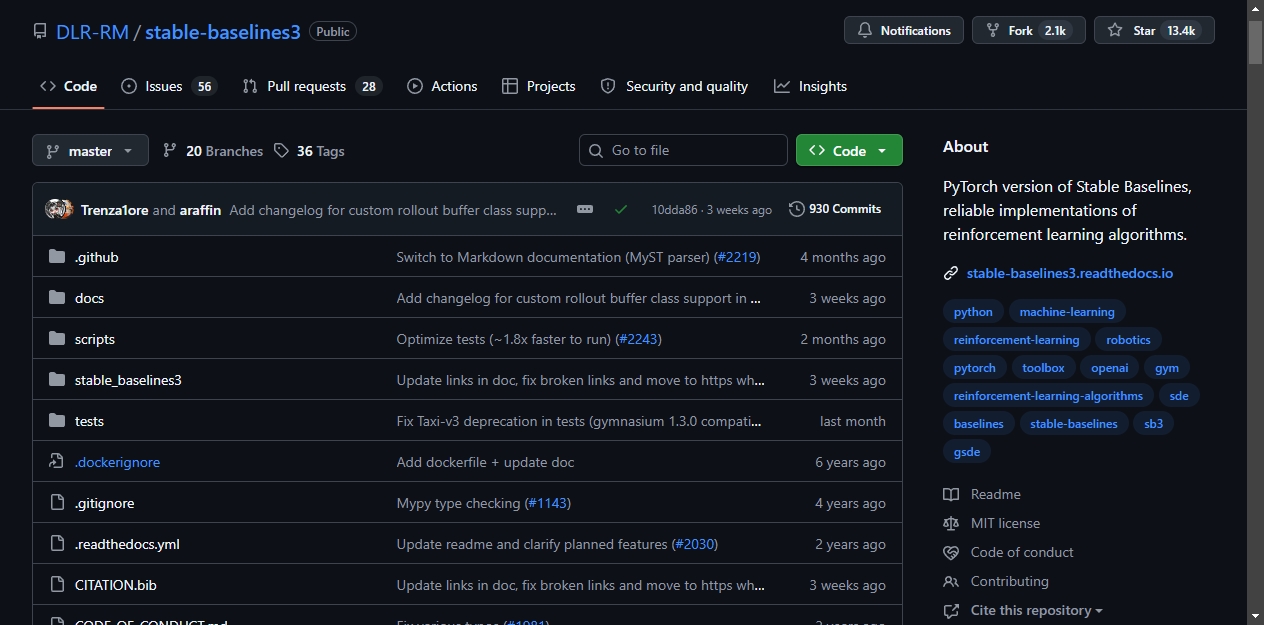Click the green checkmark commit status icon
The image size is (1264, 625).
tap(621, 209)
